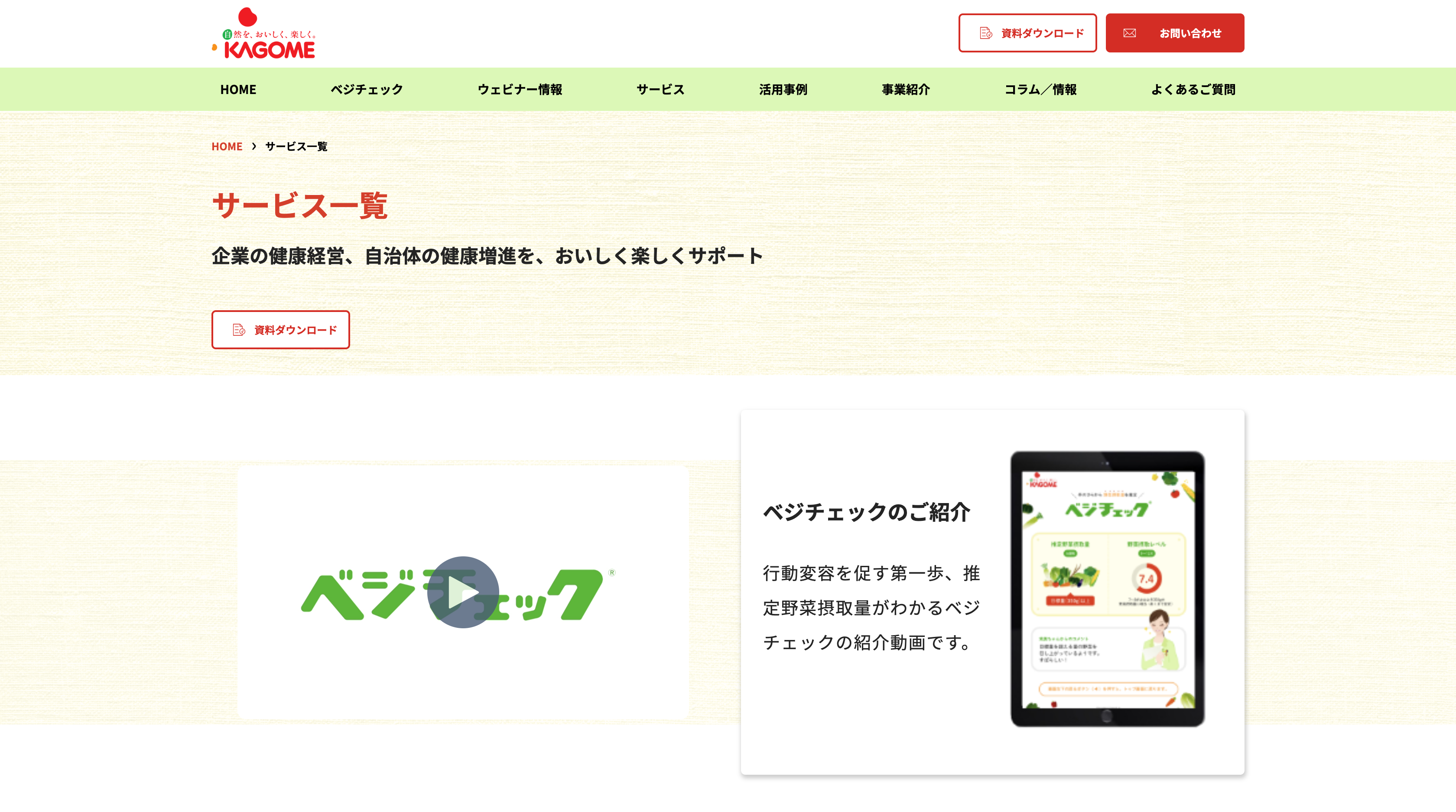Click the document icon in header 資料ダウンロード
The height and width of the screenshot is (812, 1456).
986,33
